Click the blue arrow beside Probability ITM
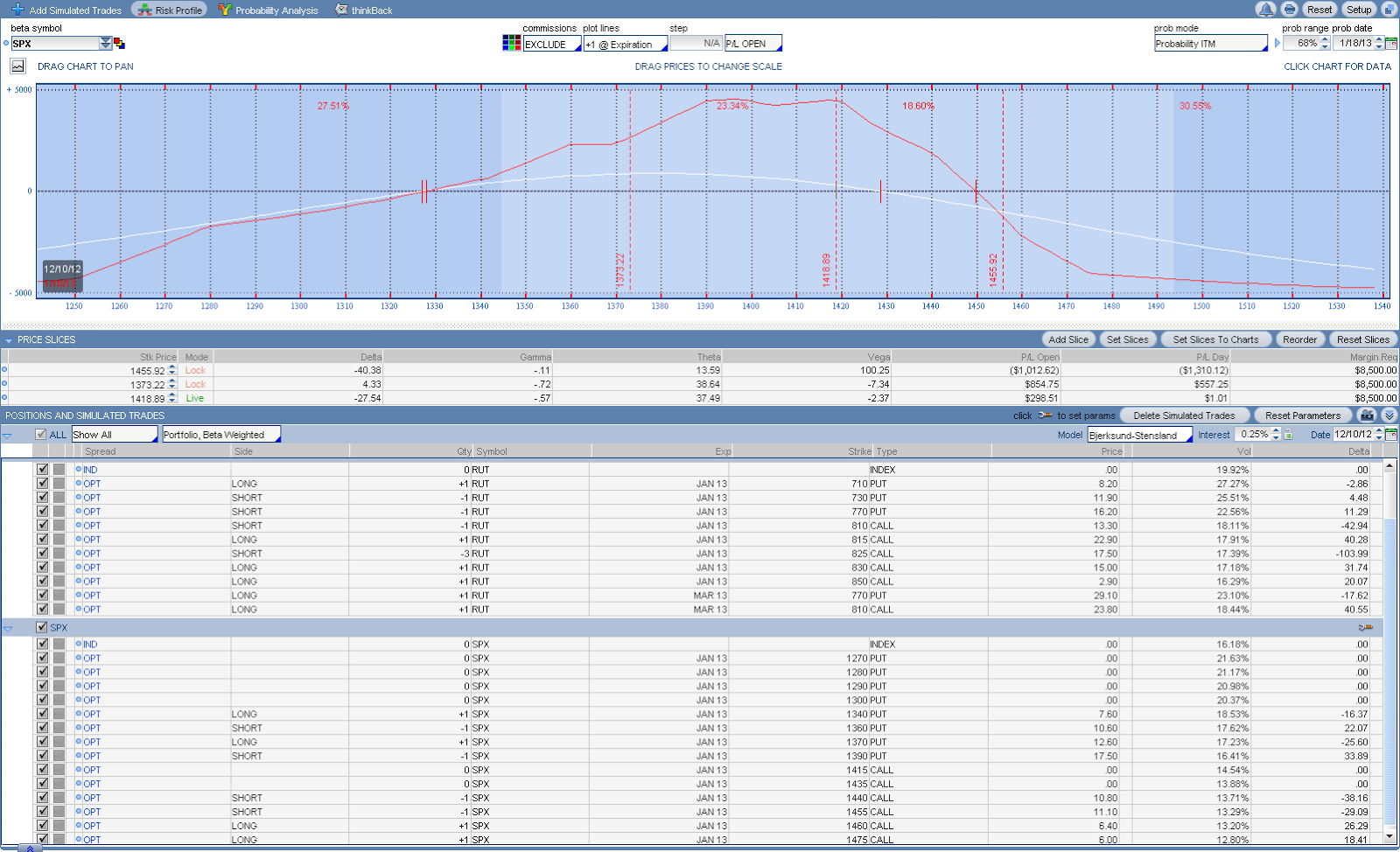The width and height of the screenshot is (1400, 852). click(1277, 43)
